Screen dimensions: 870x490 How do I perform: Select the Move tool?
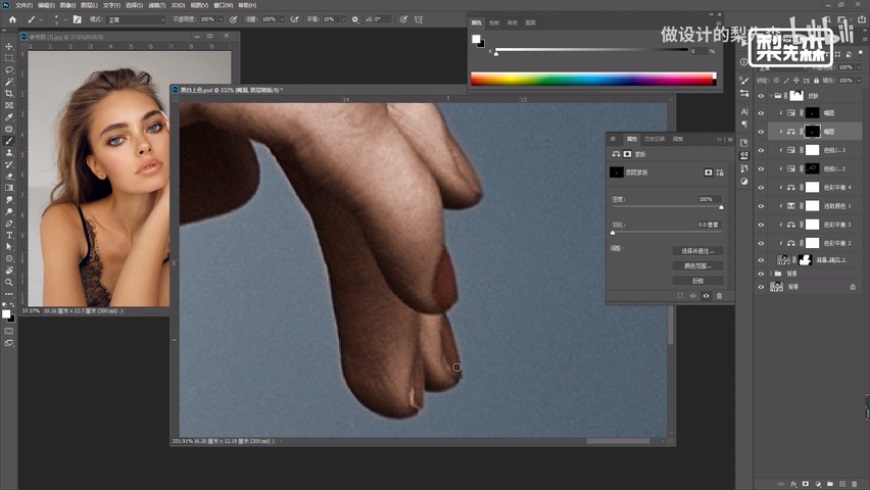pos(9,46)
